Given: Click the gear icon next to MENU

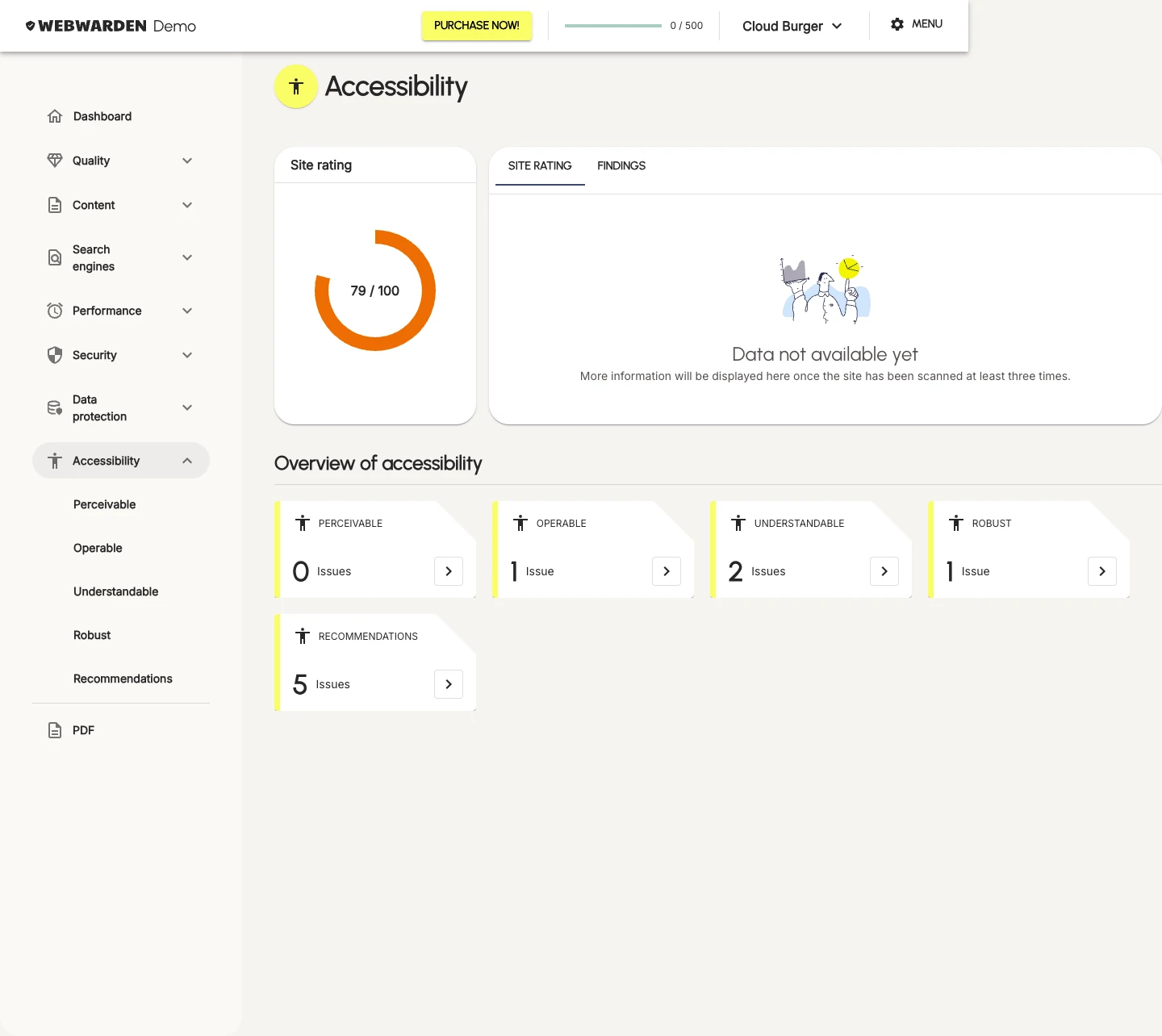Looking at the screenshot, I should (x=897, y=23).
